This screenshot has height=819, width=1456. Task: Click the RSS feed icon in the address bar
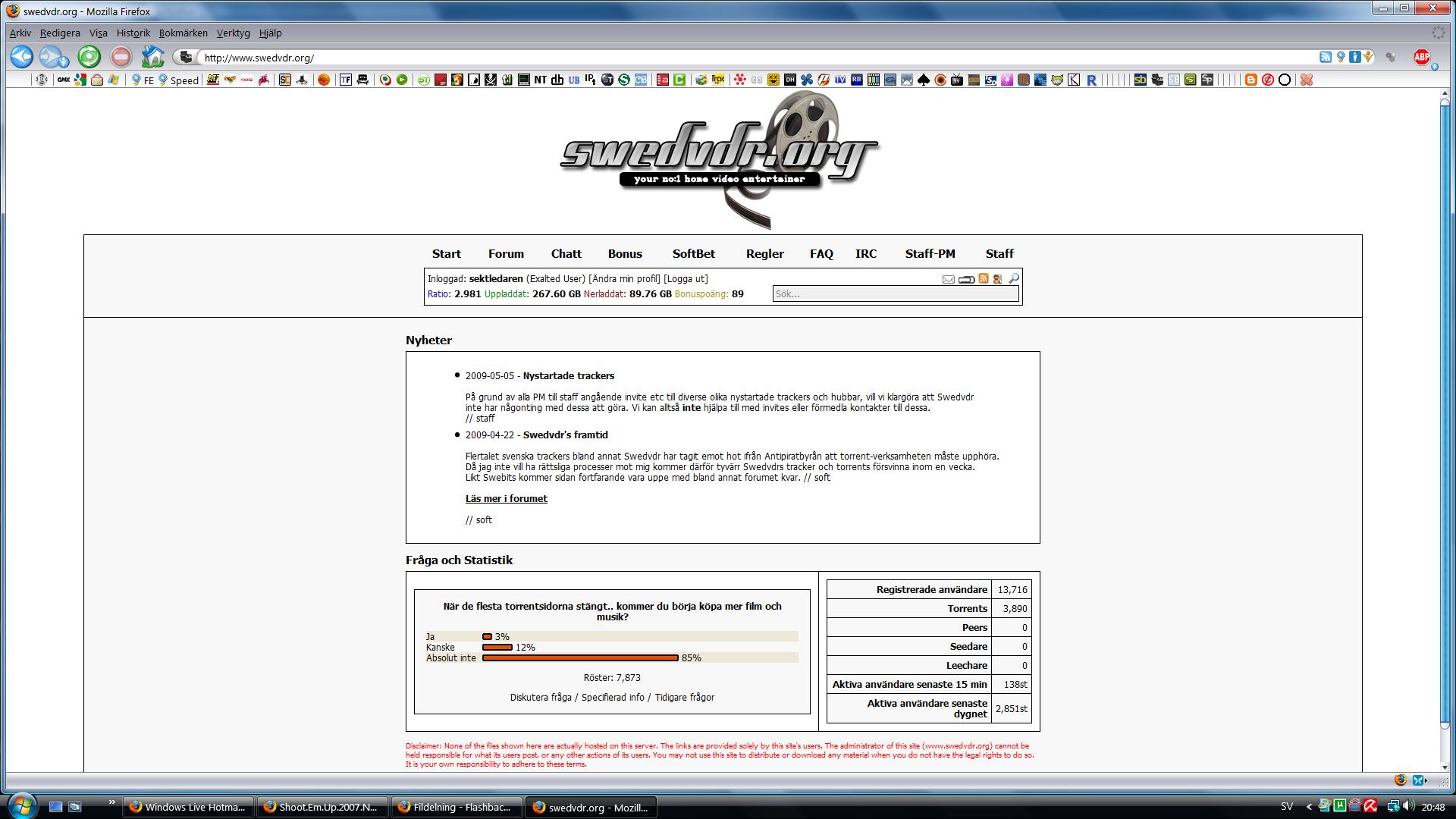pyautogui.click(x=1325, y=57)
